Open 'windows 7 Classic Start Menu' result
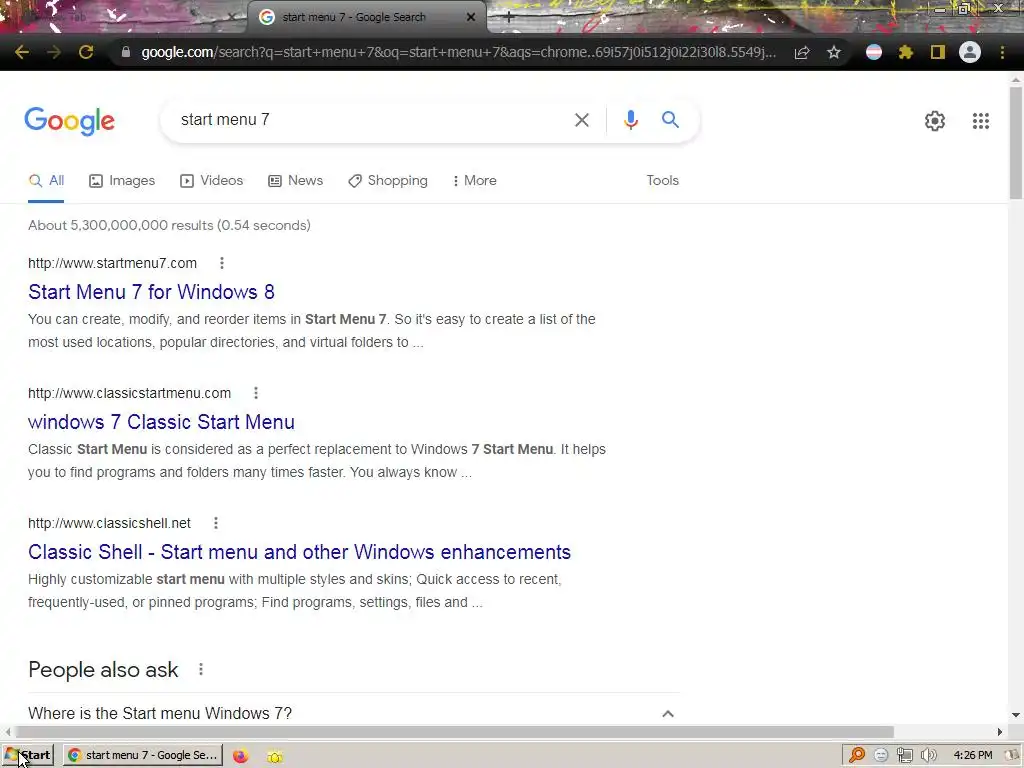Image resolution: width=1024 pixels, height=768 pixels. 161,422
